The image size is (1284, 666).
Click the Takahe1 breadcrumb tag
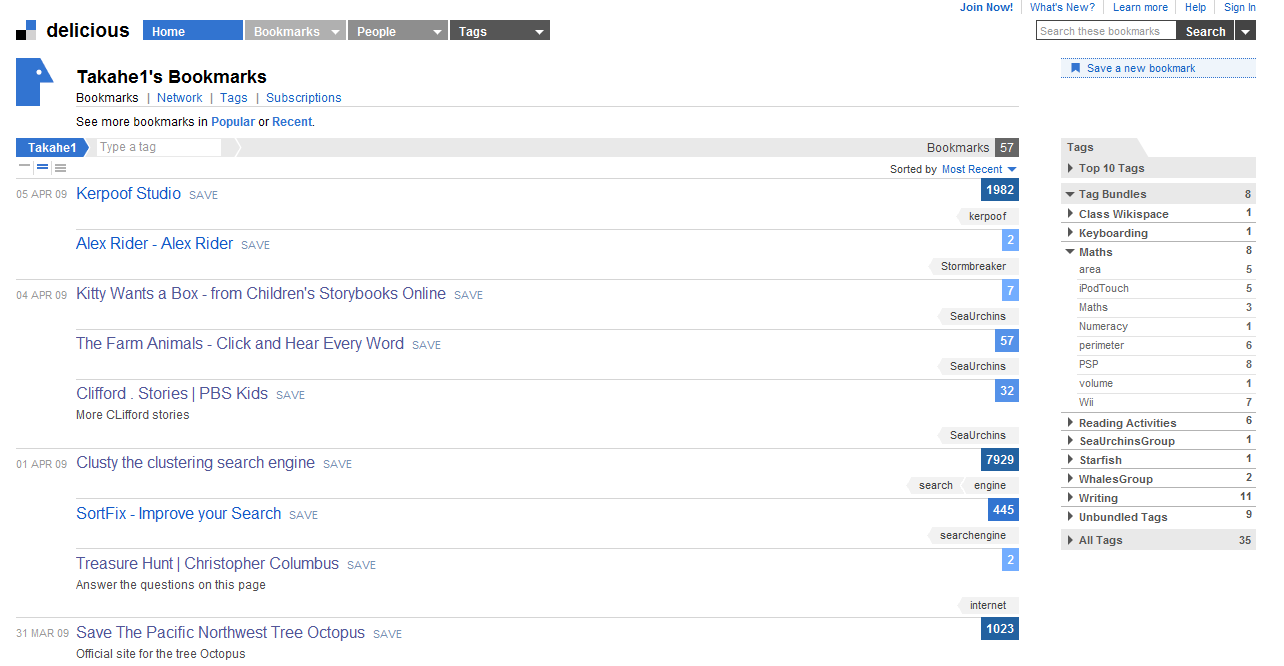pyautogui.click(x=52, y=147)
